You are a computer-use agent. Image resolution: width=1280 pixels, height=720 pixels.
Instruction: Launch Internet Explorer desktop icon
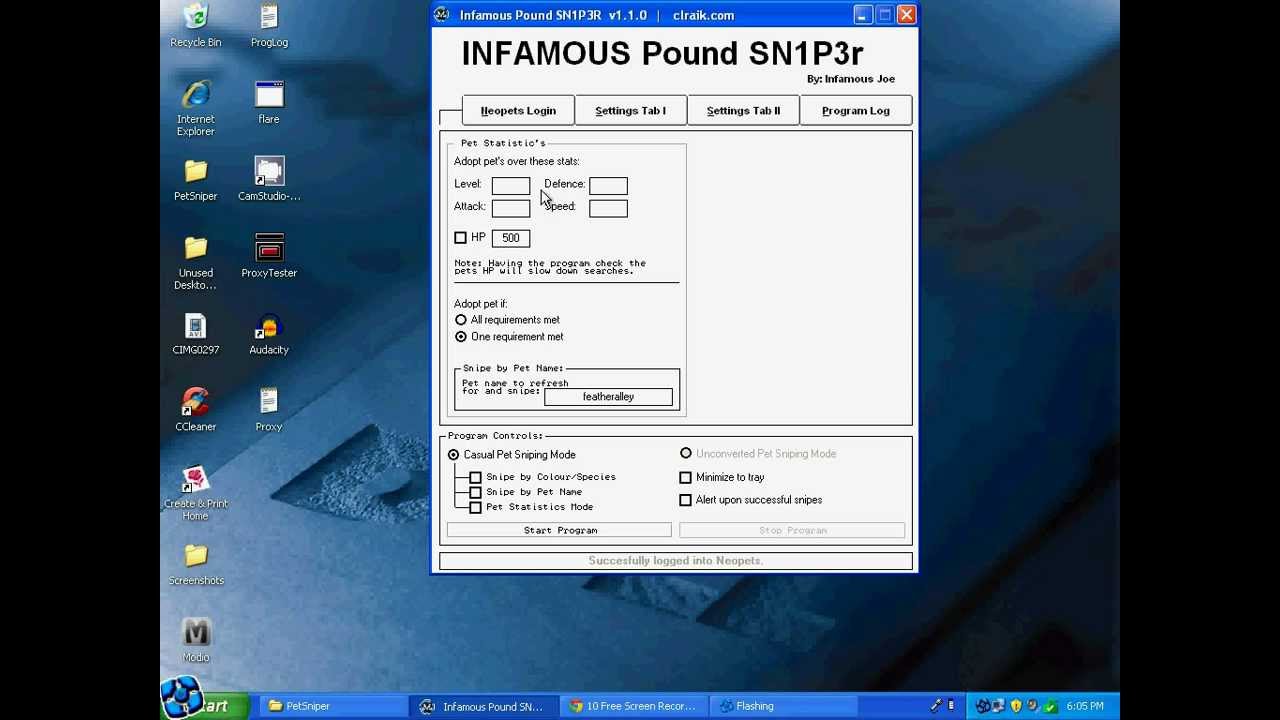point(196,108)
